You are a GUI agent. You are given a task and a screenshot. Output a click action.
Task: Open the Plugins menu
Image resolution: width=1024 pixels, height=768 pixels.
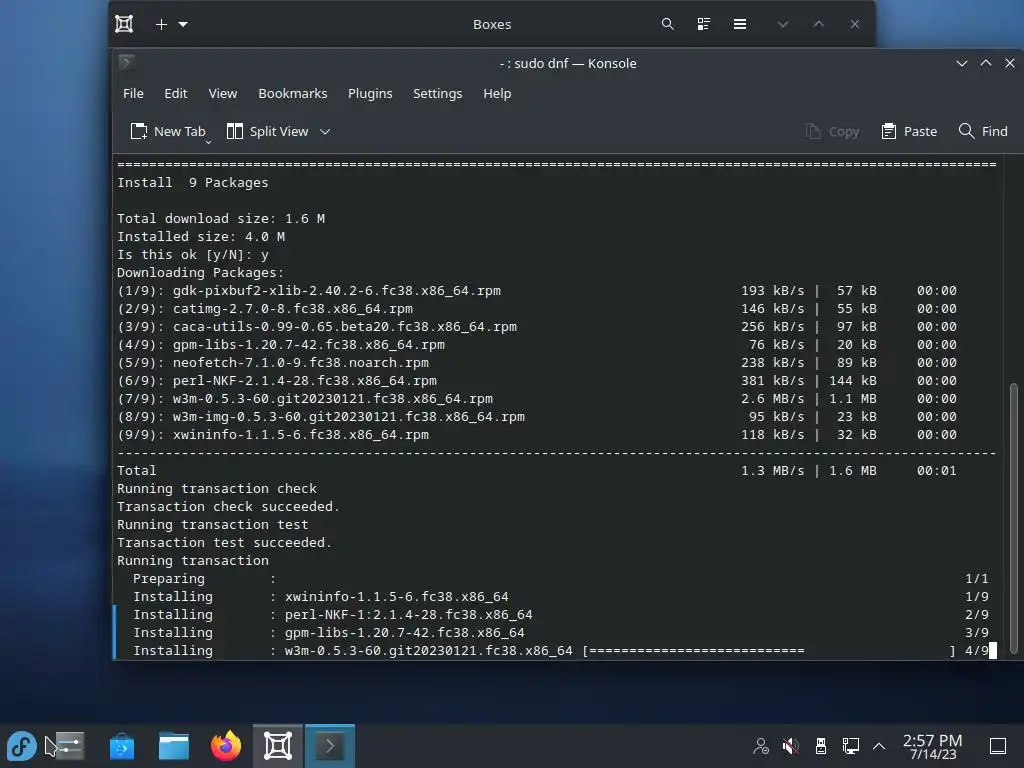tap(370, 93)
